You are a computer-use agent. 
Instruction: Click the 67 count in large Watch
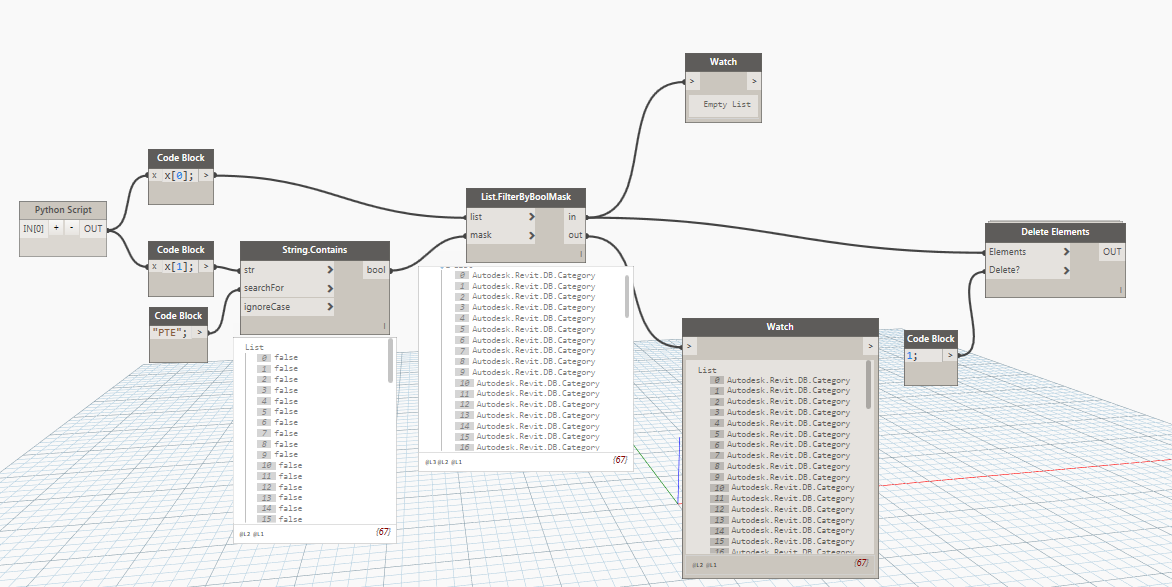(x=861, y=562)
